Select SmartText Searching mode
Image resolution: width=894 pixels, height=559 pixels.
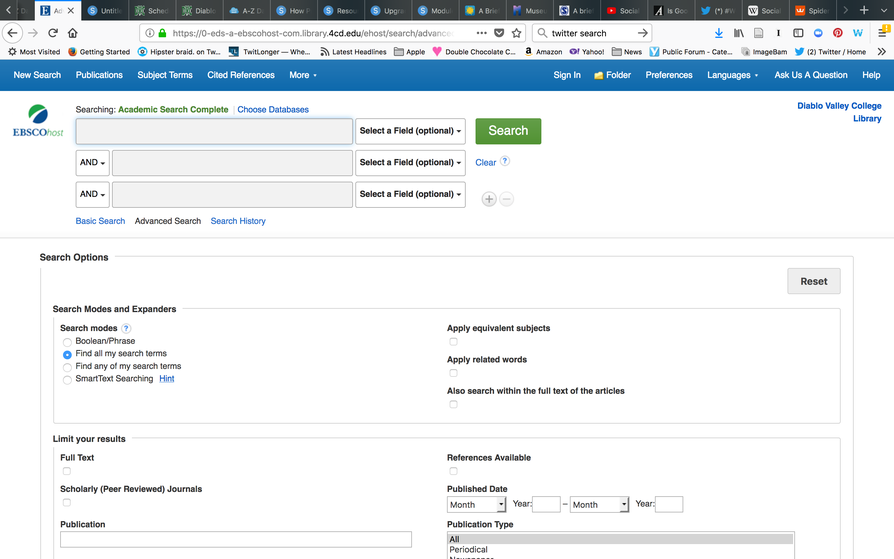pyautogui.click(x=67, y=379)
